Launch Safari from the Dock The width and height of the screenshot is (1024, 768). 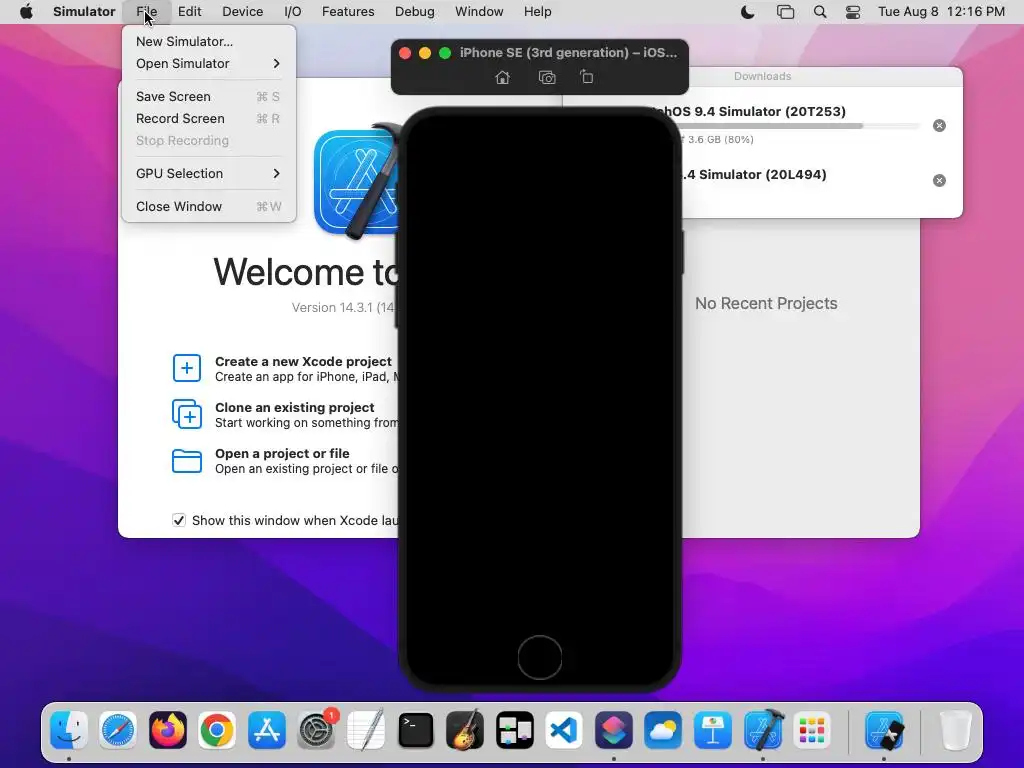(x=118, y=729)
